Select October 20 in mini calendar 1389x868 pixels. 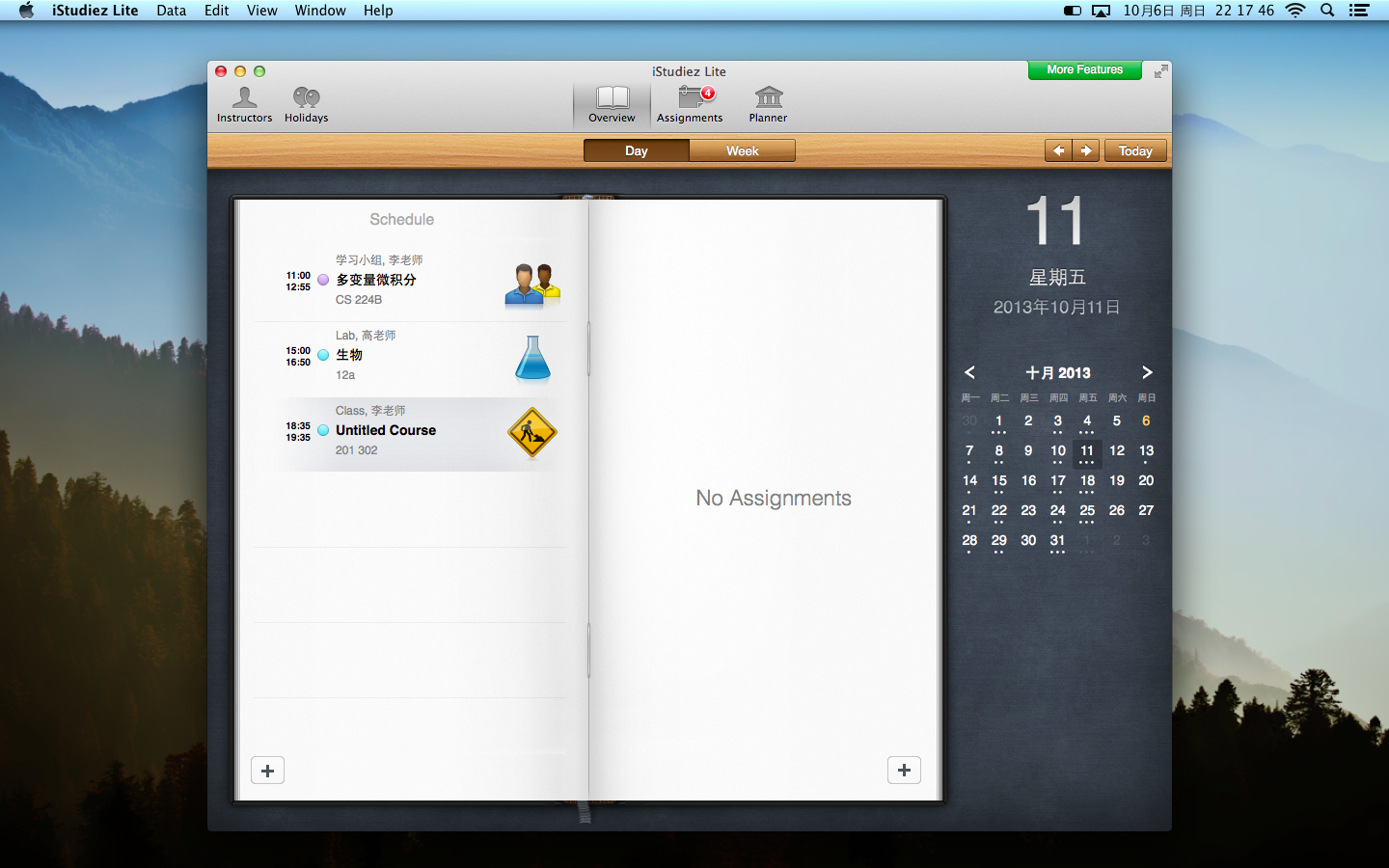[x=1146, y=481]
